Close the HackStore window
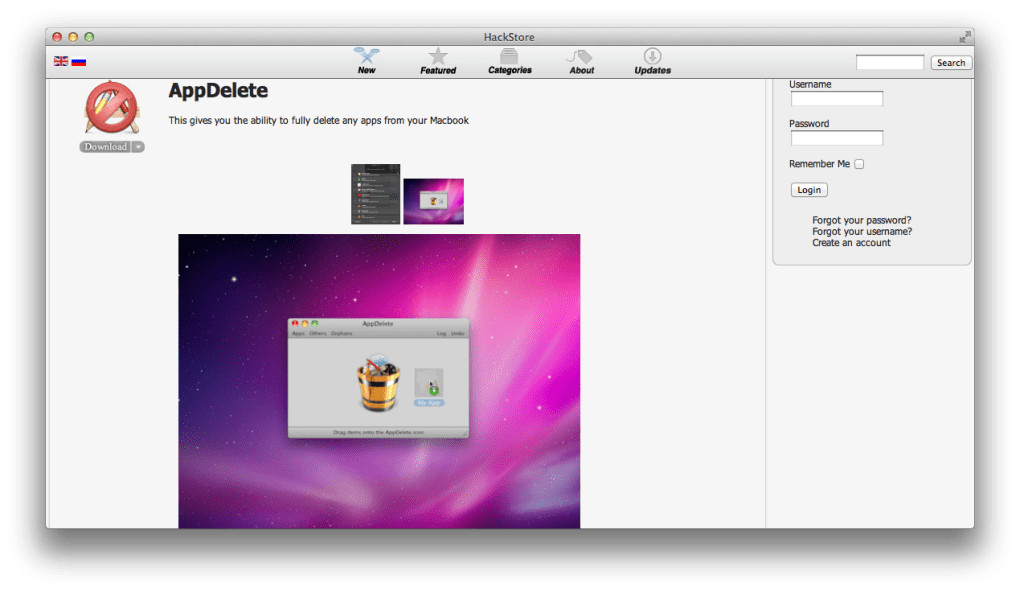This screenshot has height=592, width=1020. pyautogui.click(x=57, y=37)
